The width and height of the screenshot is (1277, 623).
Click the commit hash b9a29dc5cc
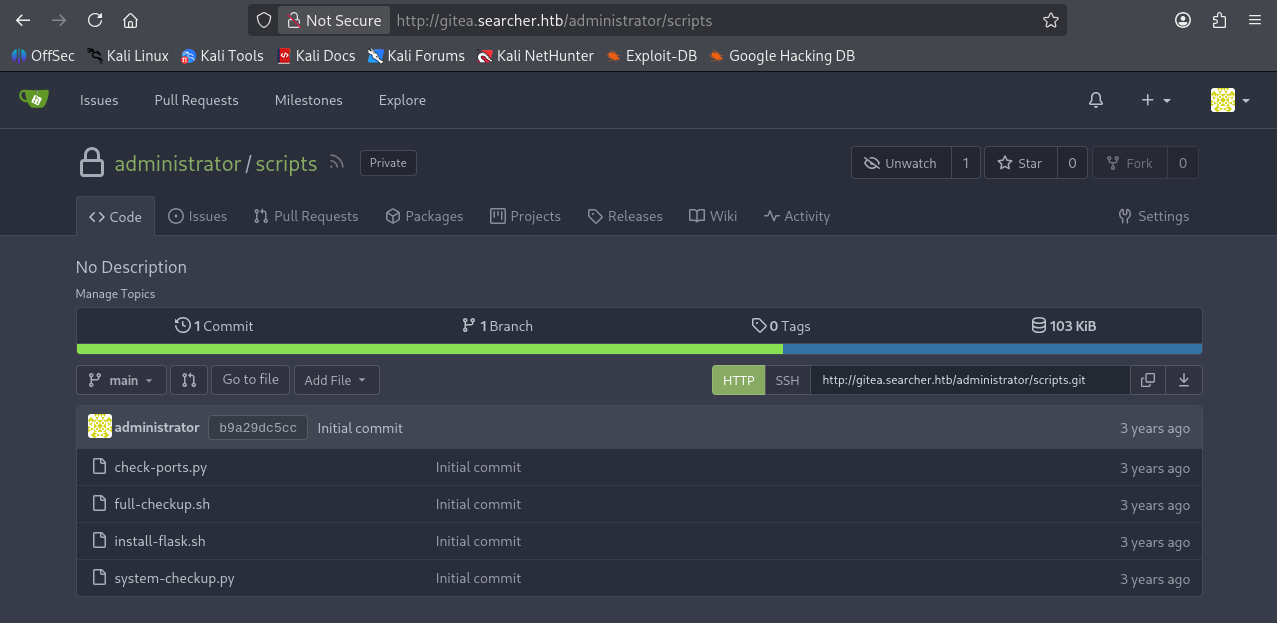pos(258,428)
